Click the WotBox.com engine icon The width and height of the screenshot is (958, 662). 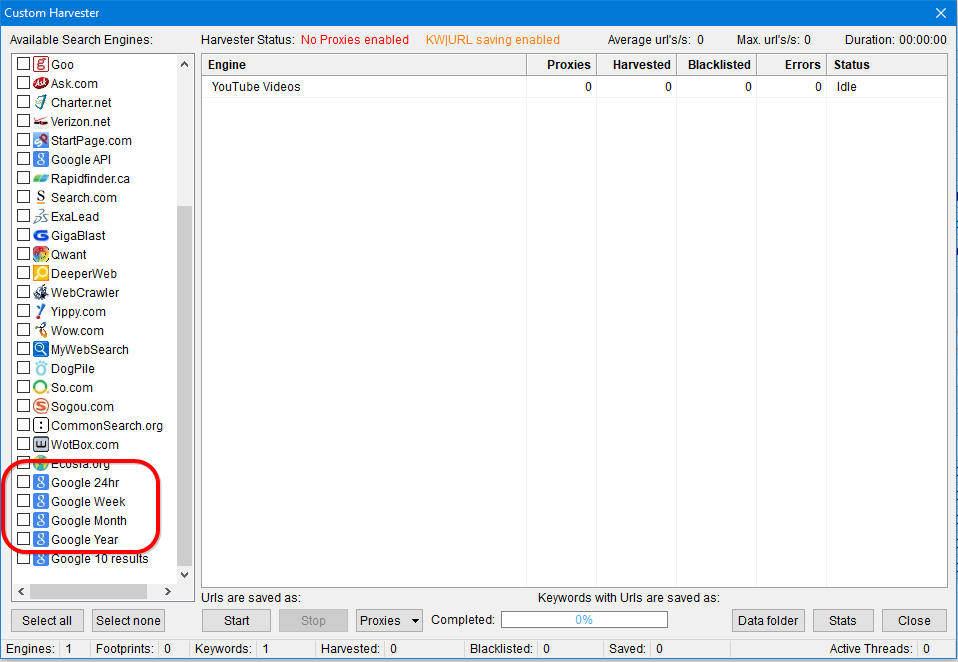tap(41, 444)
